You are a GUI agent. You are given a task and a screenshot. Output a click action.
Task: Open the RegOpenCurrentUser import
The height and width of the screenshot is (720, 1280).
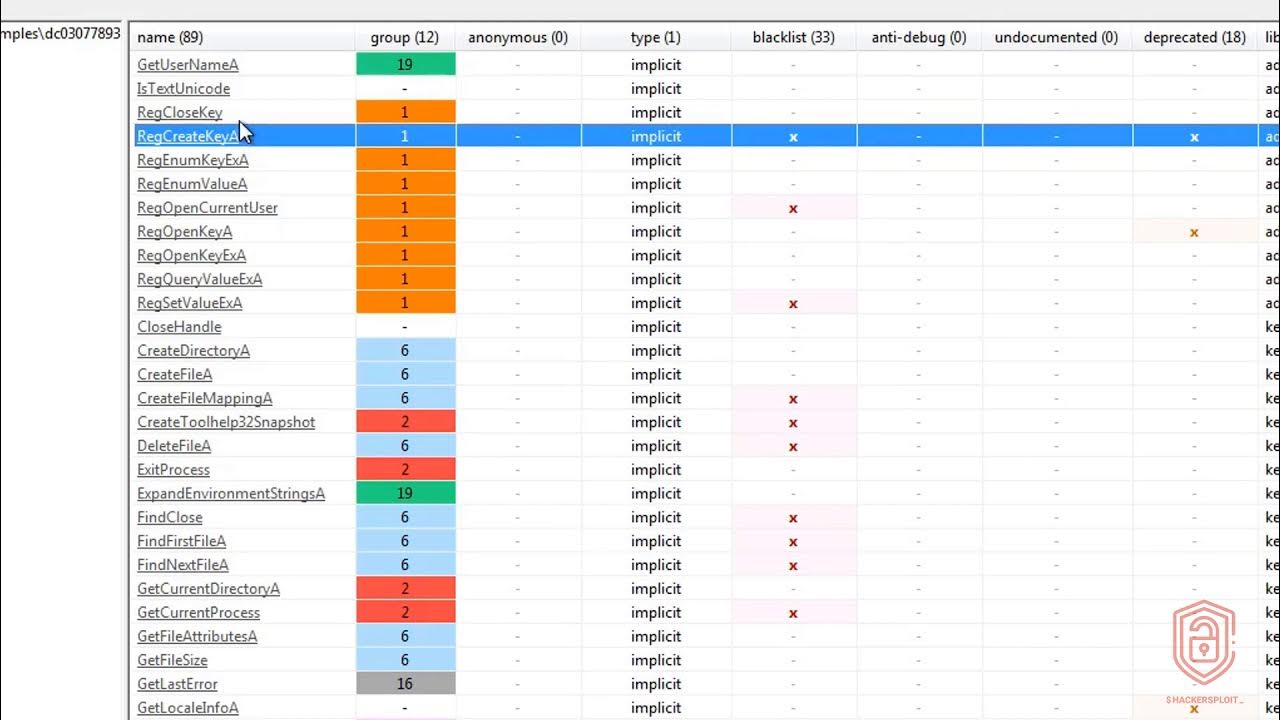[207, 207]
